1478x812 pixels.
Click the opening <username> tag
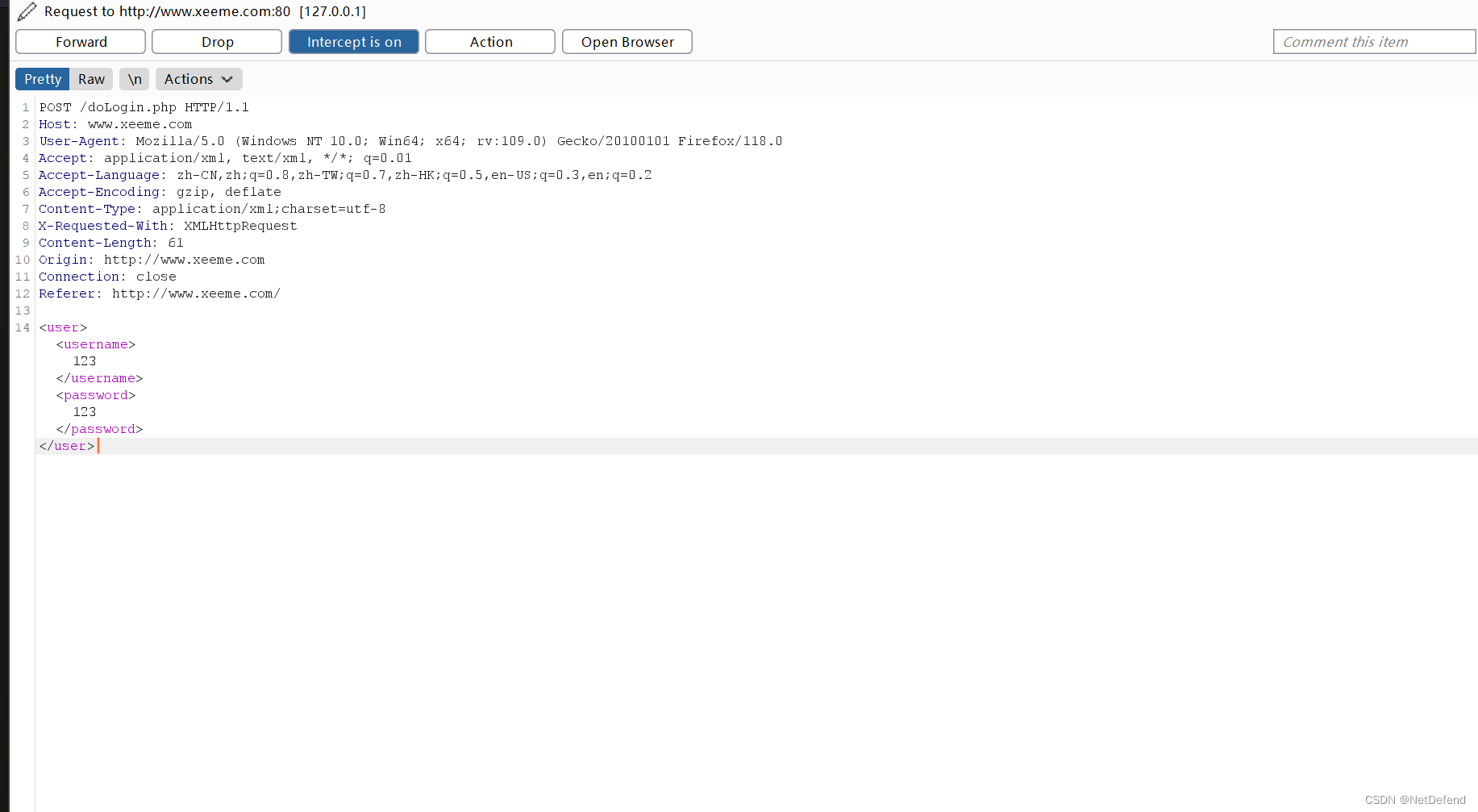tap(96, 344)
